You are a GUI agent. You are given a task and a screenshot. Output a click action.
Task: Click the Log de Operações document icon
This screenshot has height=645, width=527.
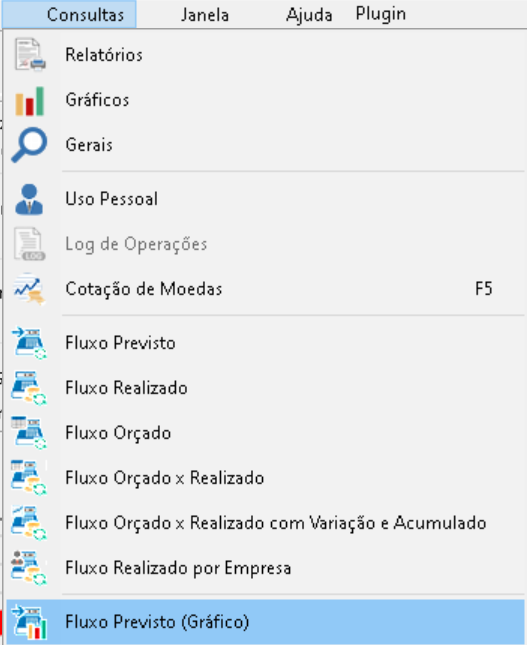pyautogui.click(x=29, y=244)
